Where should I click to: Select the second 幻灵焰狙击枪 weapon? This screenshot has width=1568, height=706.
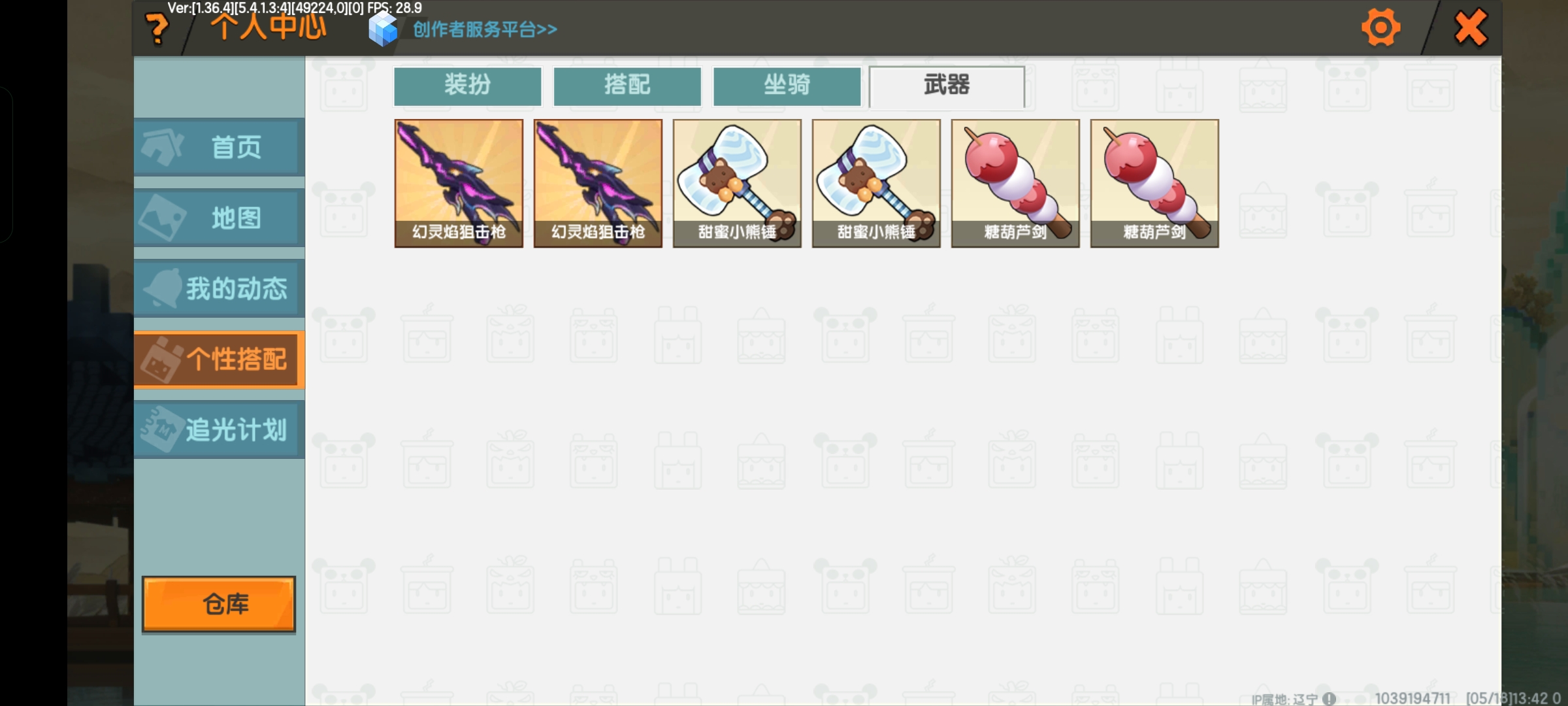tap(598, 183)
